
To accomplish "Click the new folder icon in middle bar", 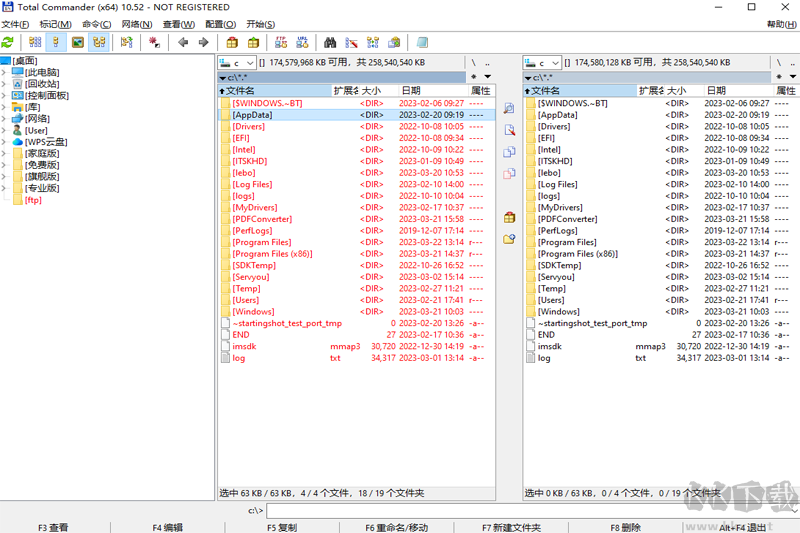I will [x=509, y=238].
